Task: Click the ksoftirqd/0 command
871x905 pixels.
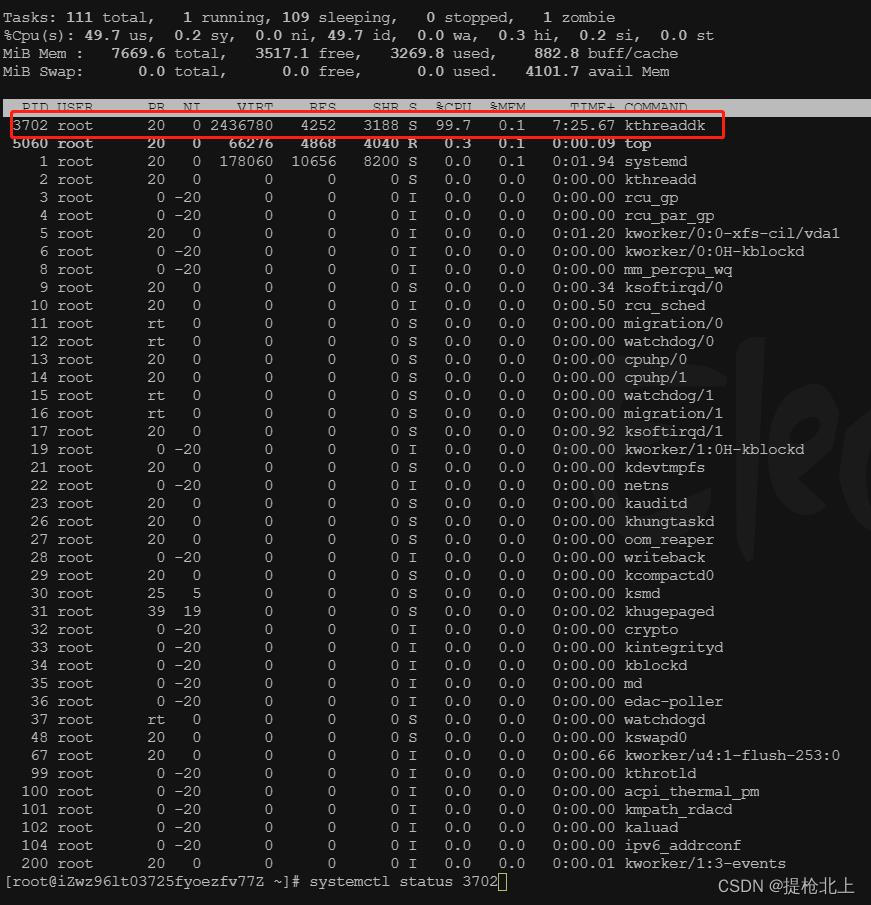Action: [x=674, y=288]
